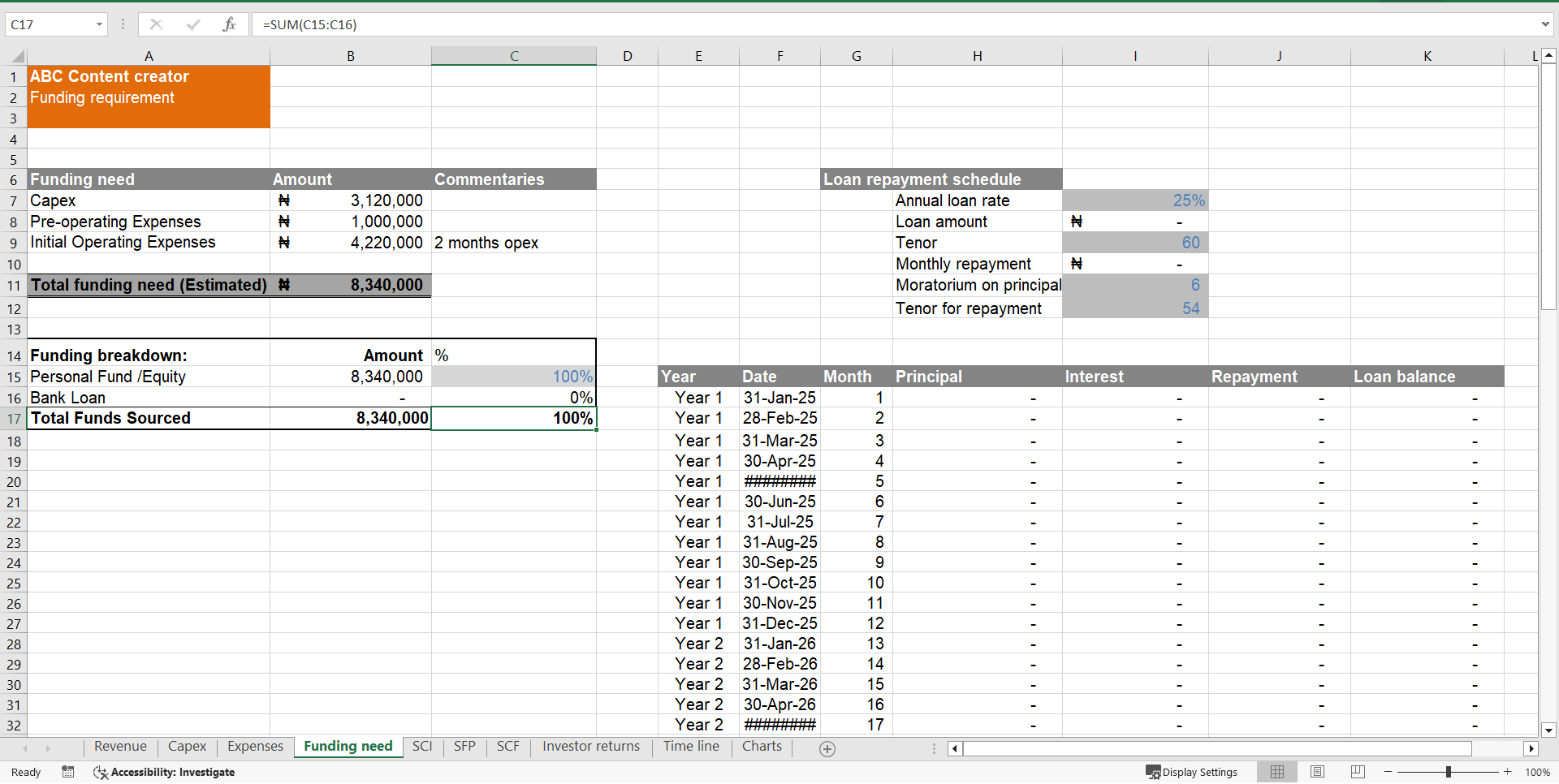Open the Insert Function fx dialog
Image resolution: width=1559 pixels, height=784 pixels.
pos(229,24)
